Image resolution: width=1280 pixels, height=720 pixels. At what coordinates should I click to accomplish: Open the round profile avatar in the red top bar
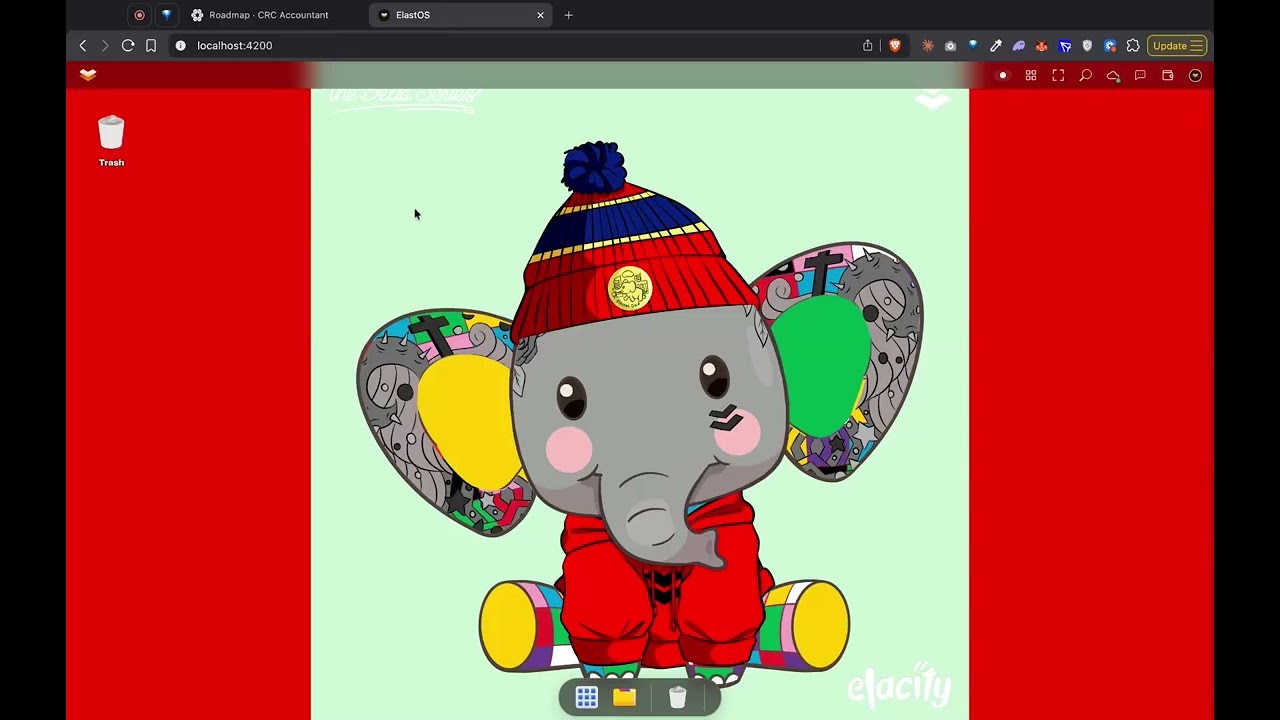pos(1195,76)
